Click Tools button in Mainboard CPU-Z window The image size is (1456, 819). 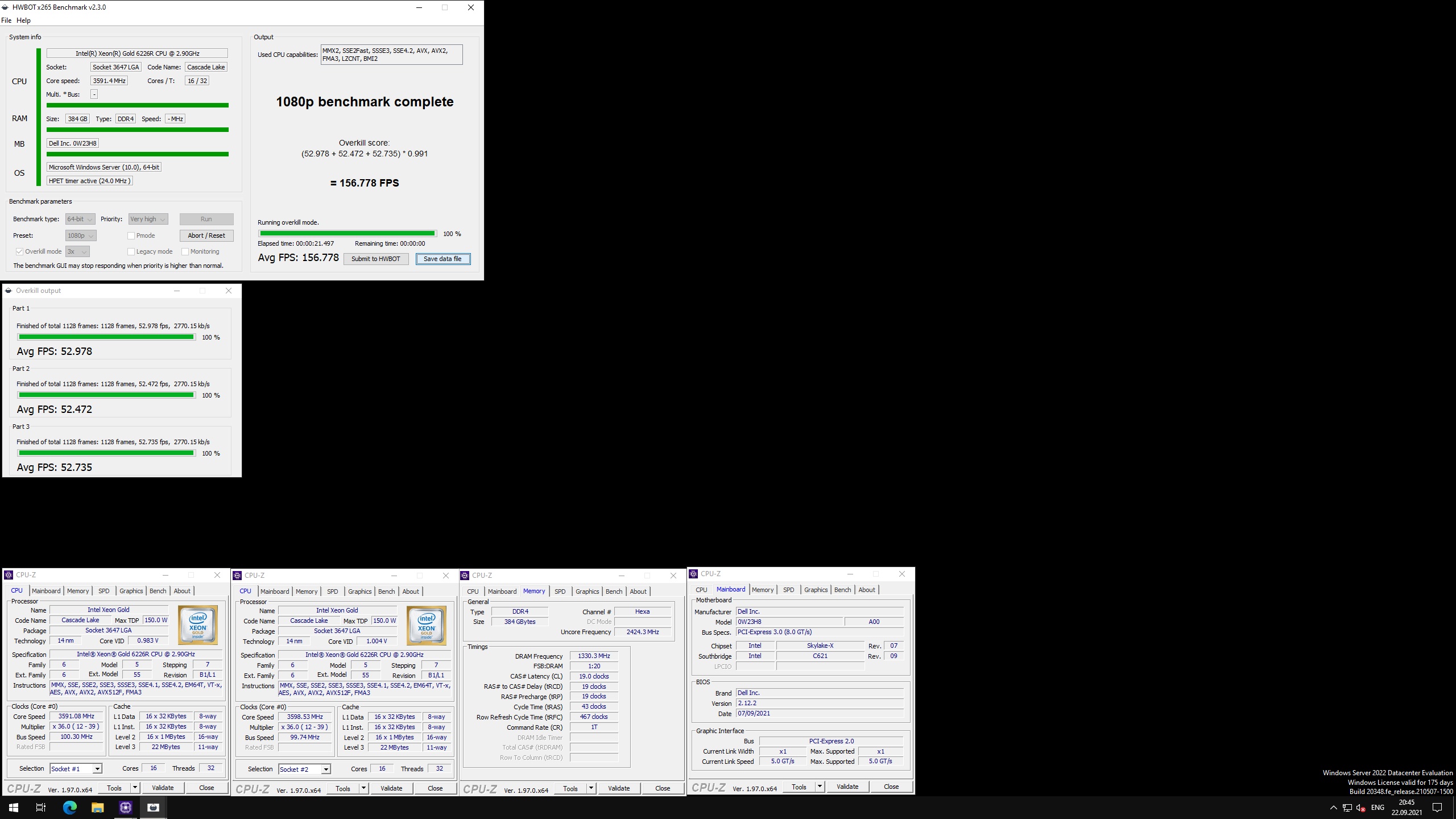(x=799, y=787)
